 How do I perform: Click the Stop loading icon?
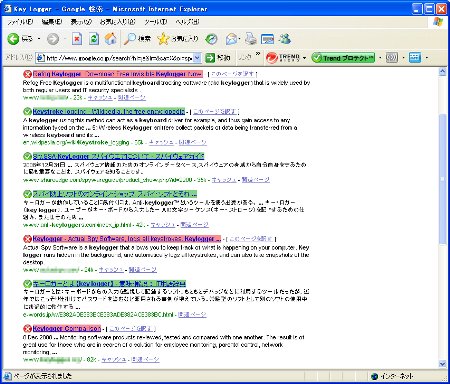[77, 39]
